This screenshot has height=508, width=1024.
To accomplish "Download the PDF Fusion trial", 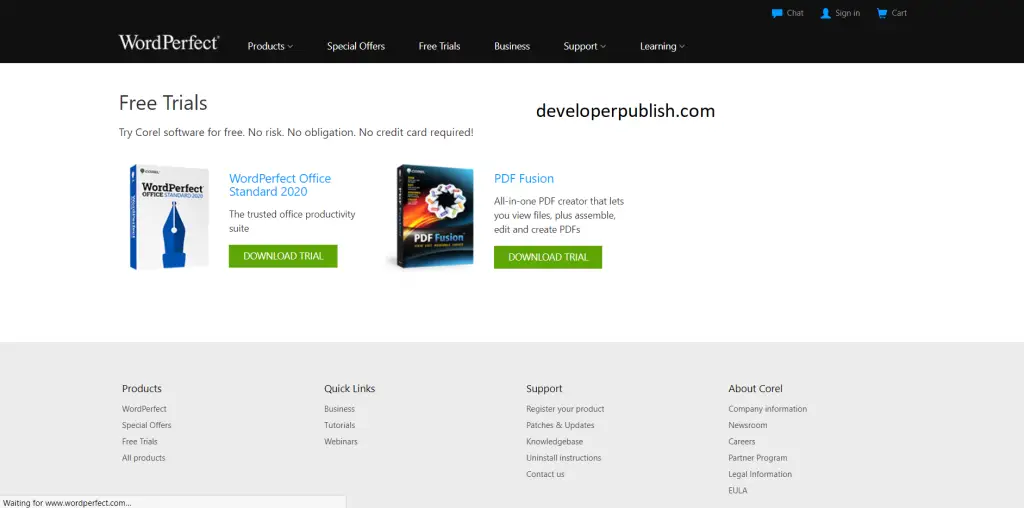I will (x=548, y=257).
